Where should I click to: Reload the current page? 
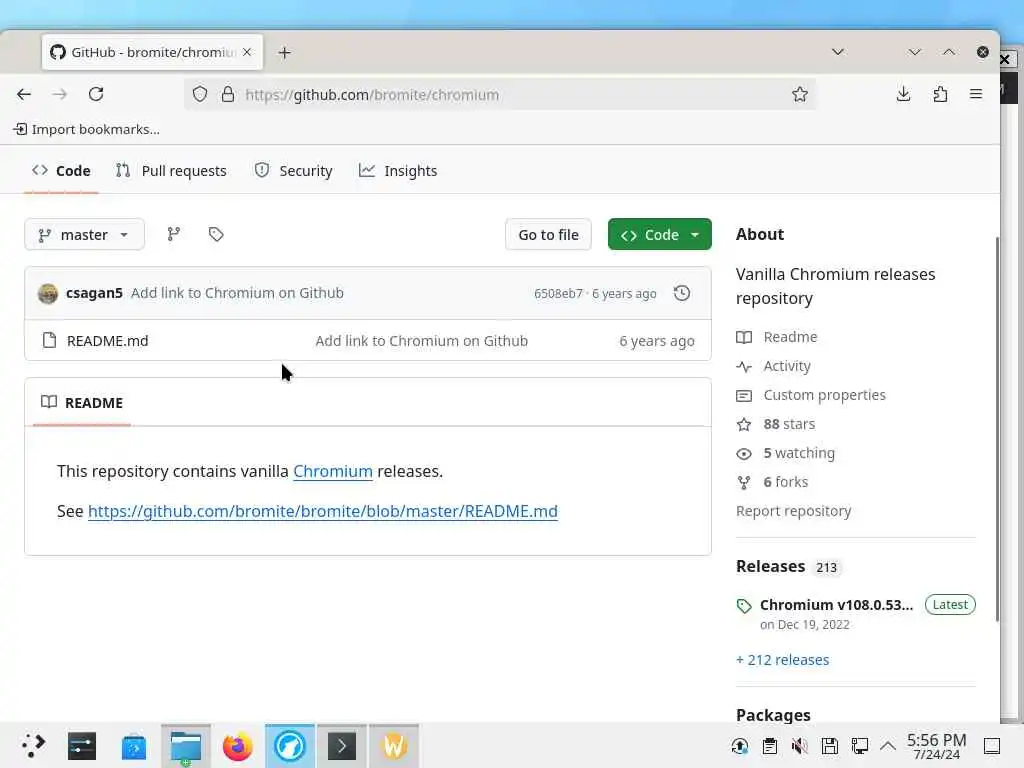coord(96,94)
